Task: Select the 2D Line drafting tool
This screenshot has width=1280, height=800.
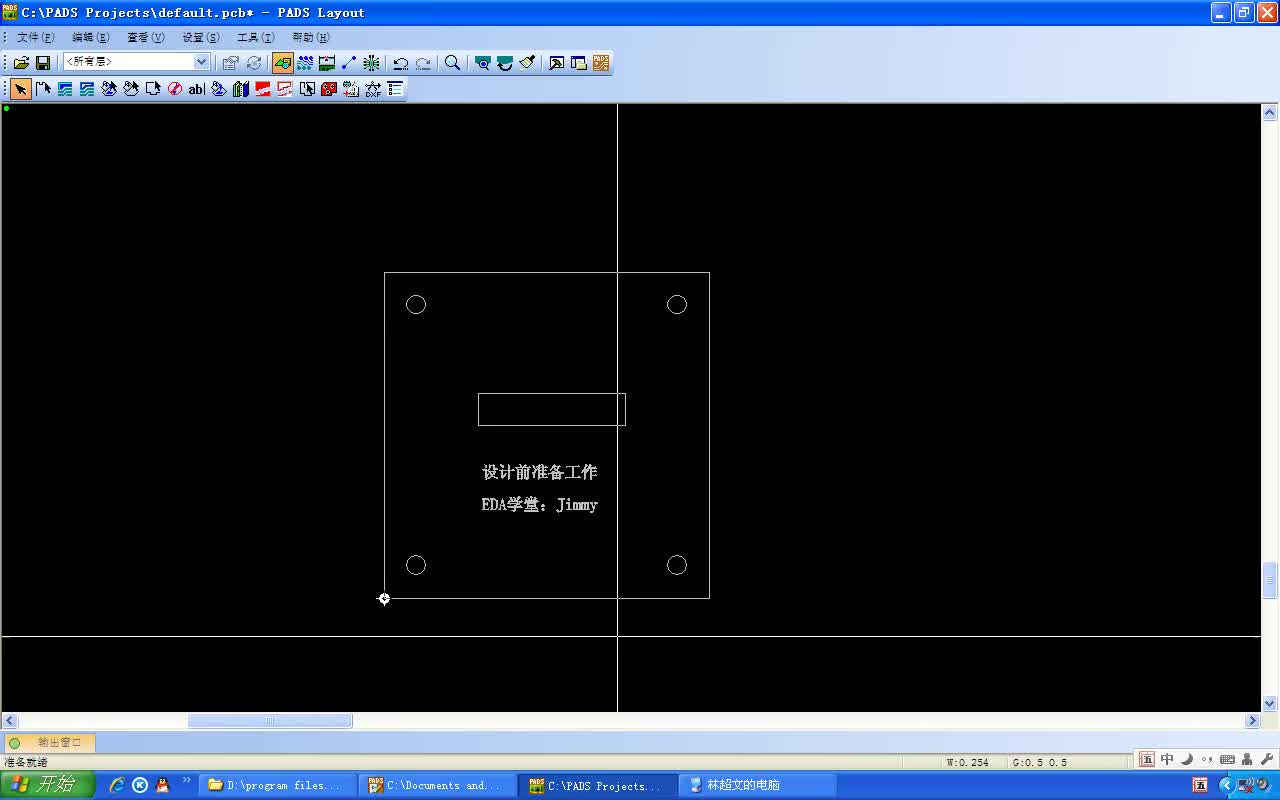Action: pos(43,89)
